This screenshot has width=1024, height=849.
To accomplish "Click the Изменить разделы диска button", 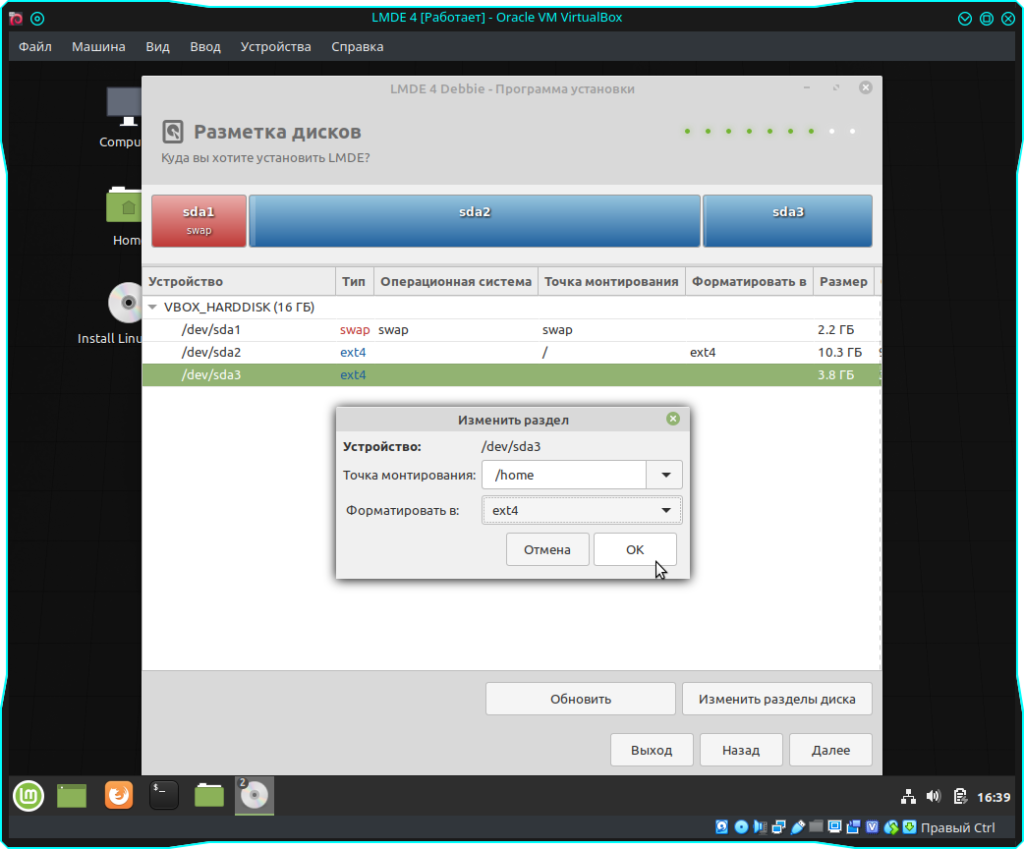I will 776,699.
